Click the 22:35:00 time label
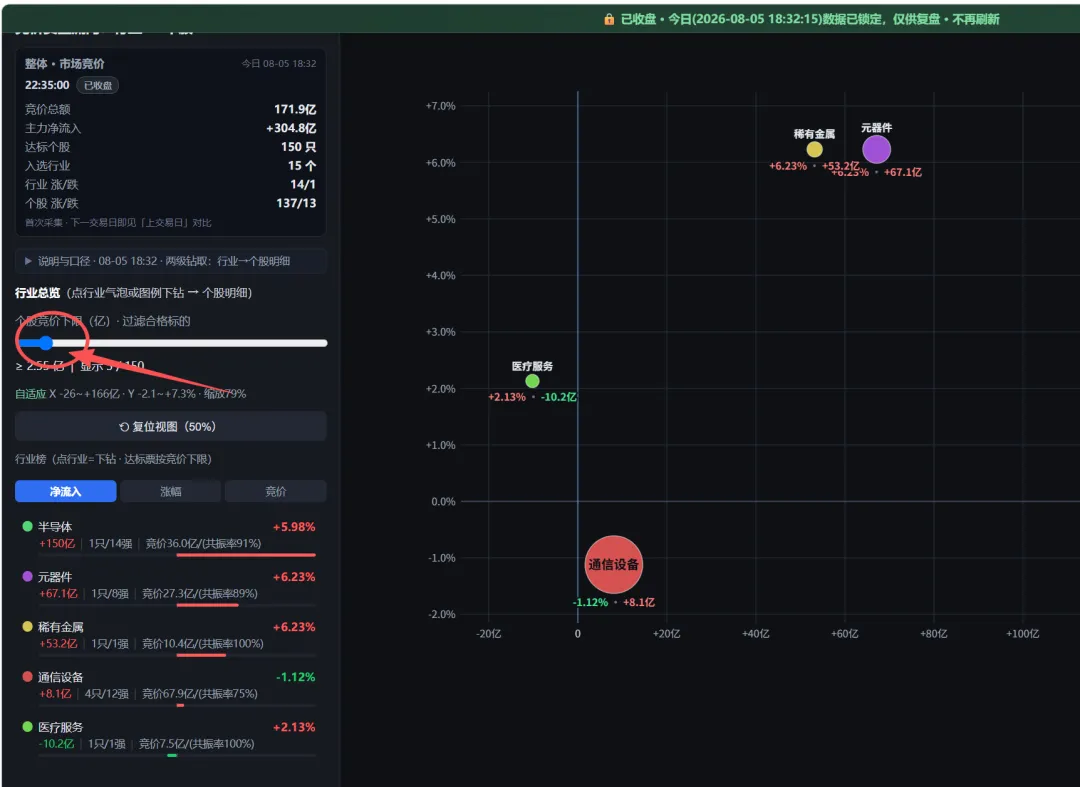The height and width of the screenshot is (787, 1080). (47, 85)
